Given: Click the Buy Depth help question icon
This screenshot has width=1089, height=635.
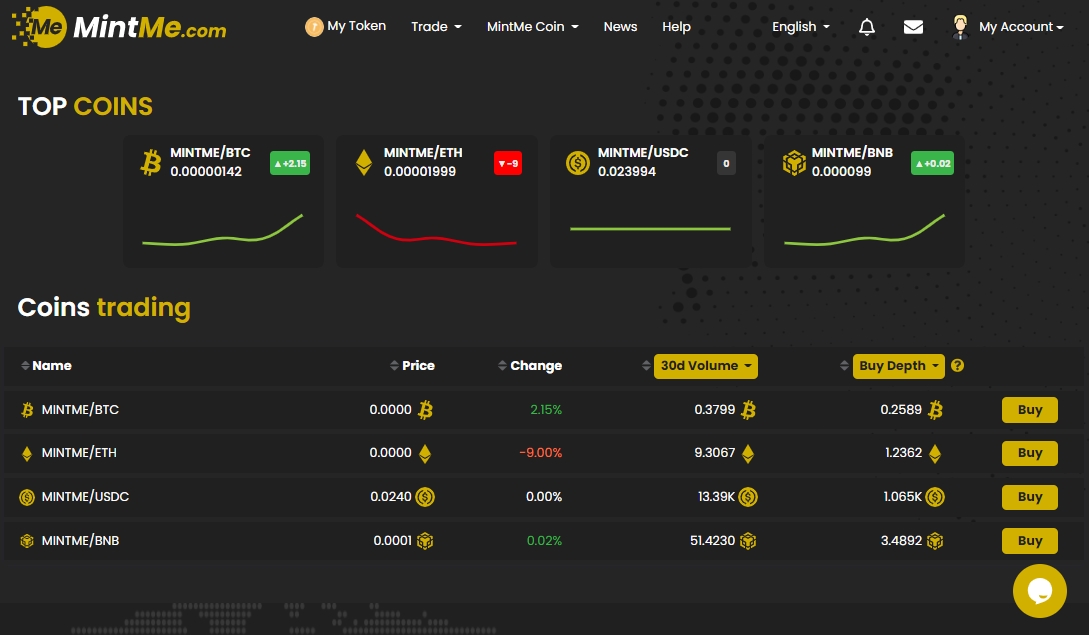Looking at the screenshot, I should click(x=957, y=366).
